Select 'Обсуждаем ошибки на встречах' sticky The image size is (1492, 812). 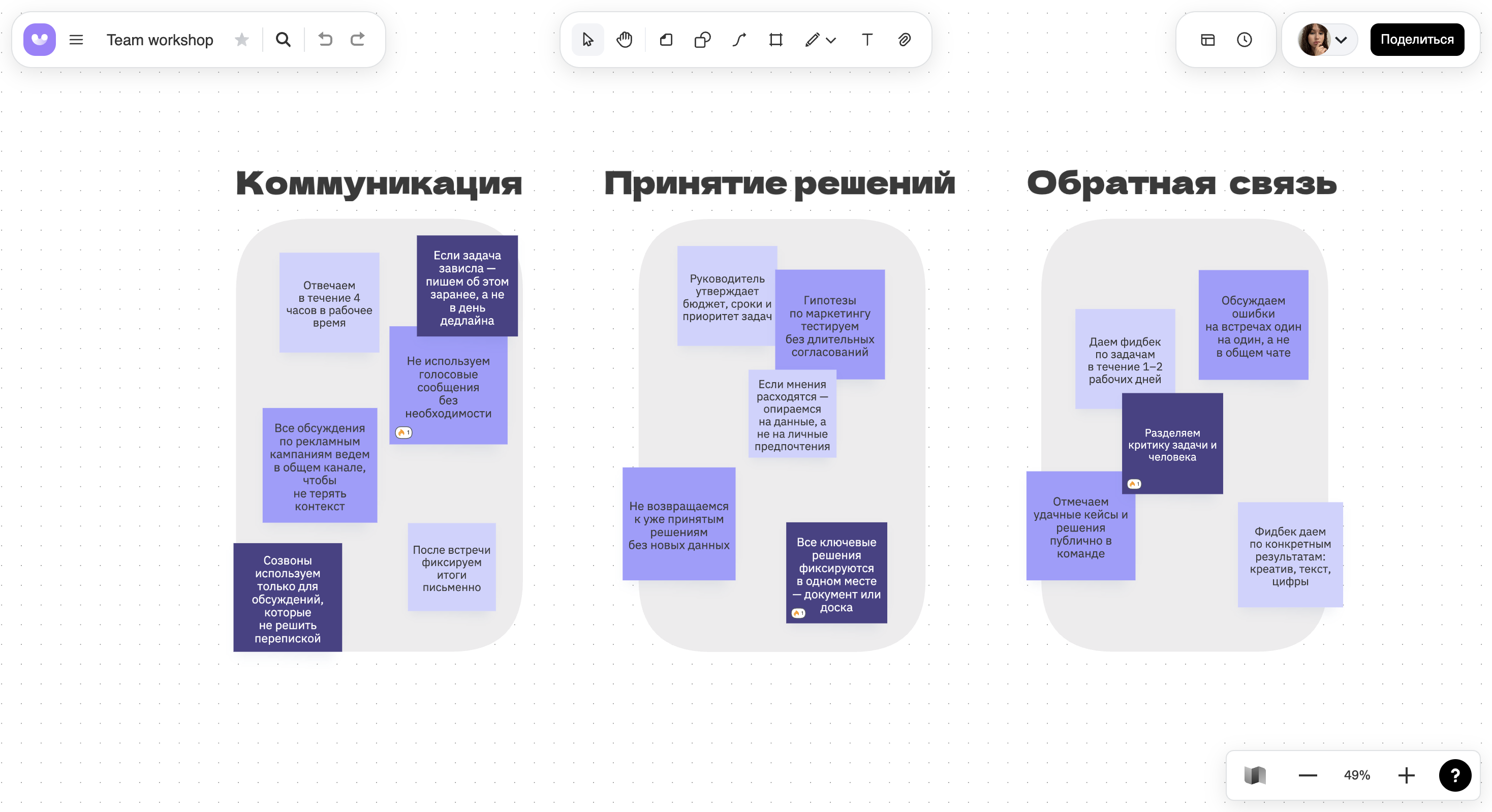click(1253, 324)
